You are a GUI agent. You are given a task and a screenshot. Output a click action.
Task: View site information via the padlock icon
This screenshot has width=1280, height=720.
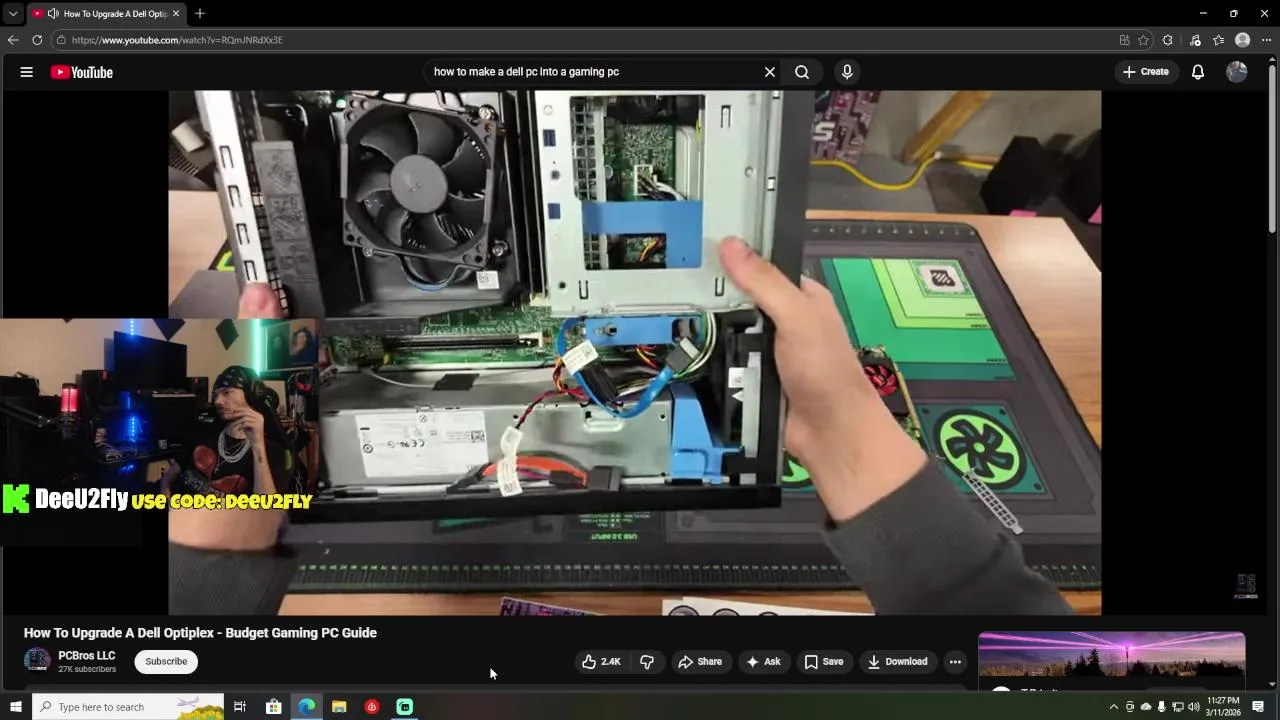click(x=61, y=40)
